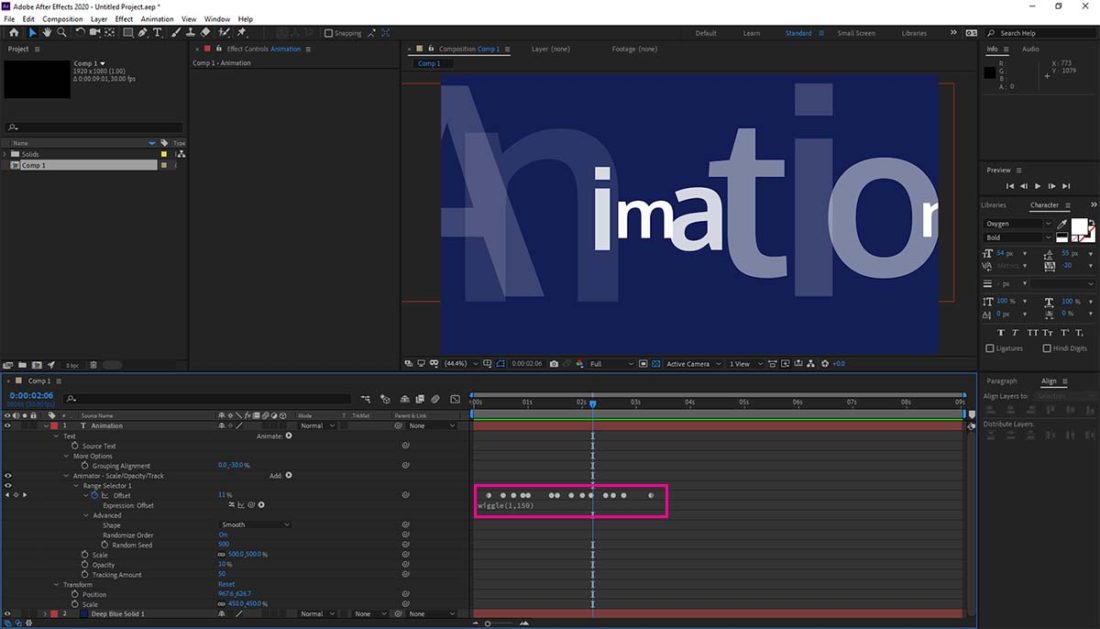
Task: Open the resolution Full dropdown
Action: coord(611,364)
